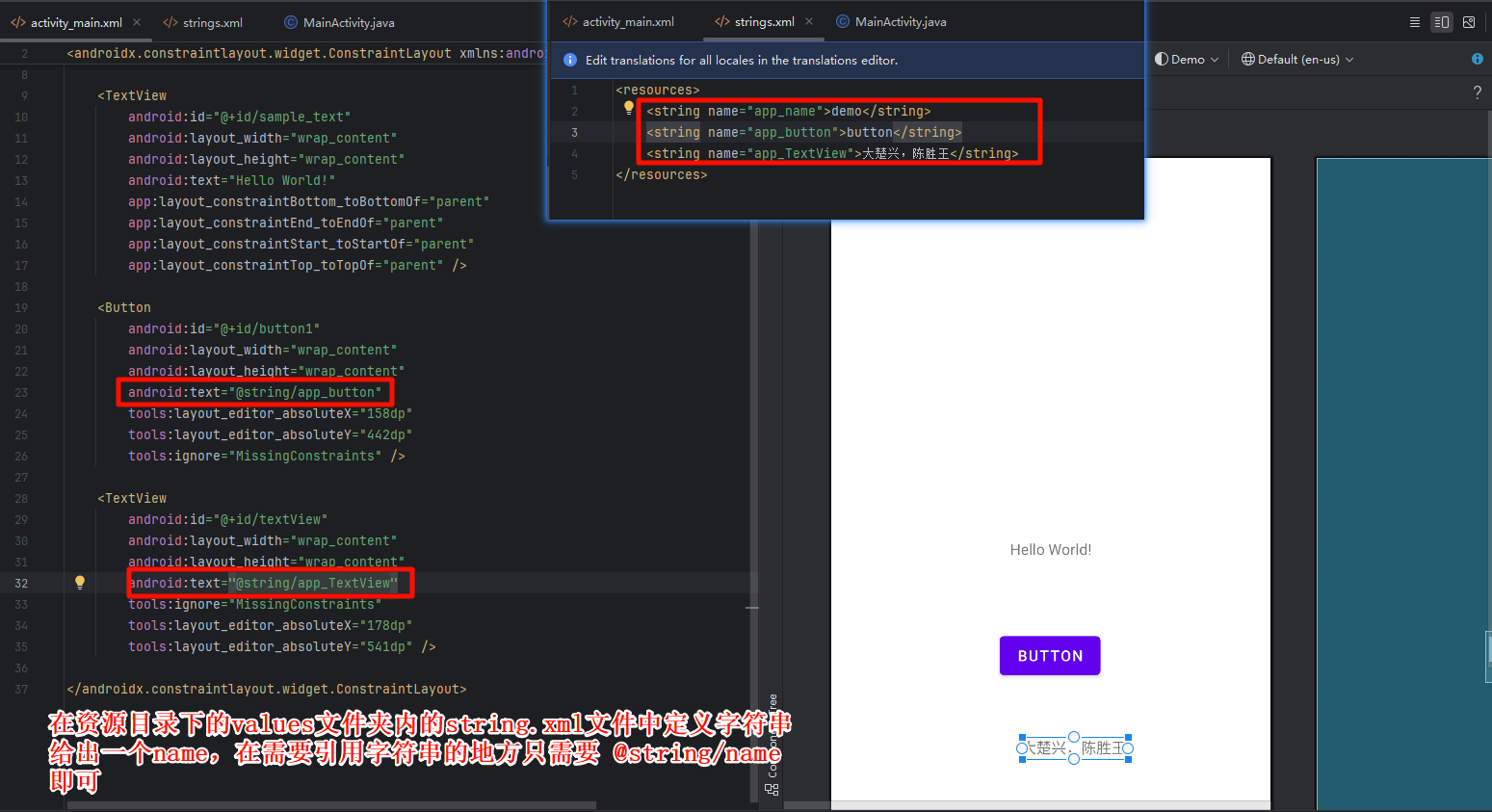Open the Demo theme dropdown
1492x812 pixels.
(1187, 59)
